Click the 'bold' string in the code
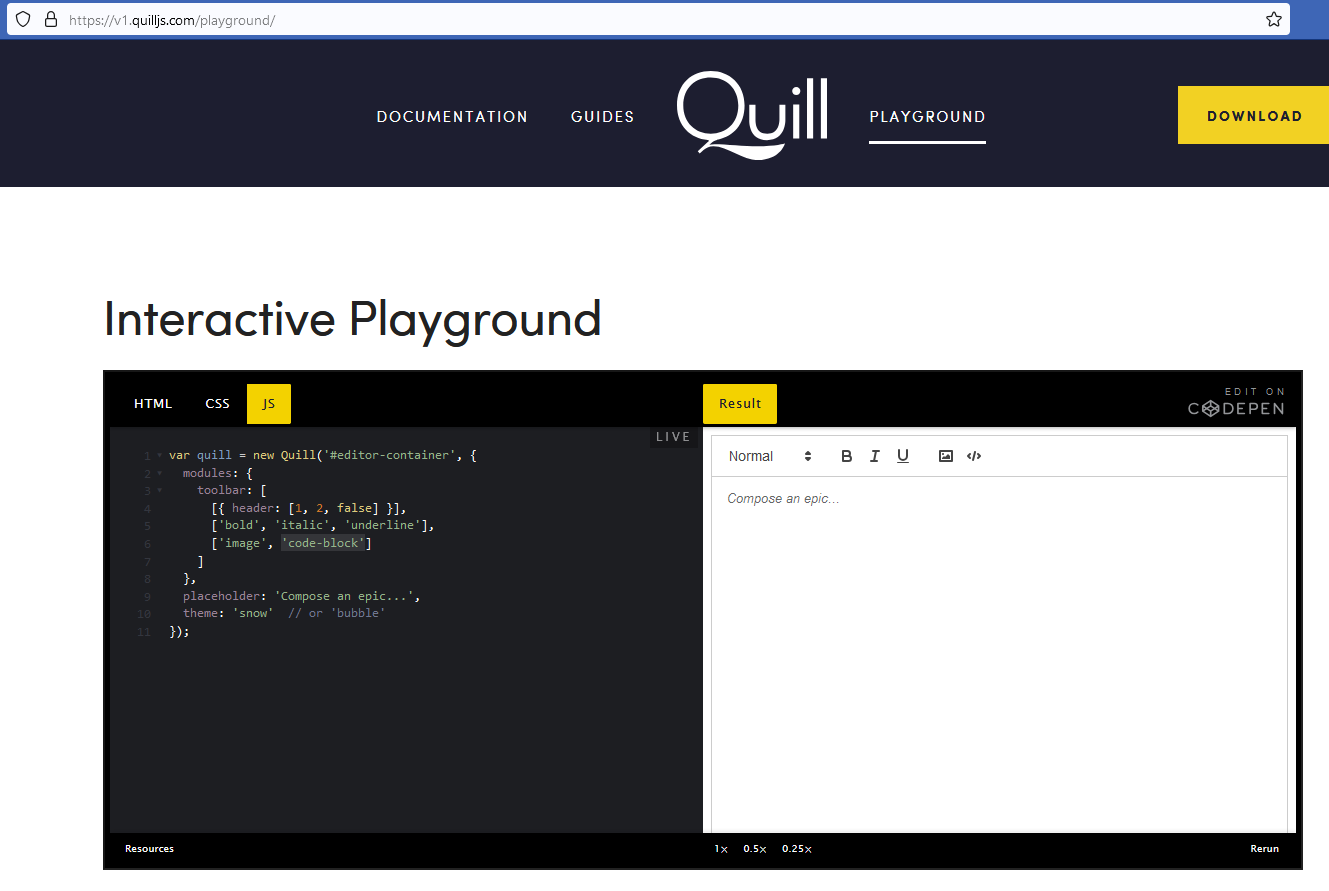1329x891 pixels. coord(239,526)
